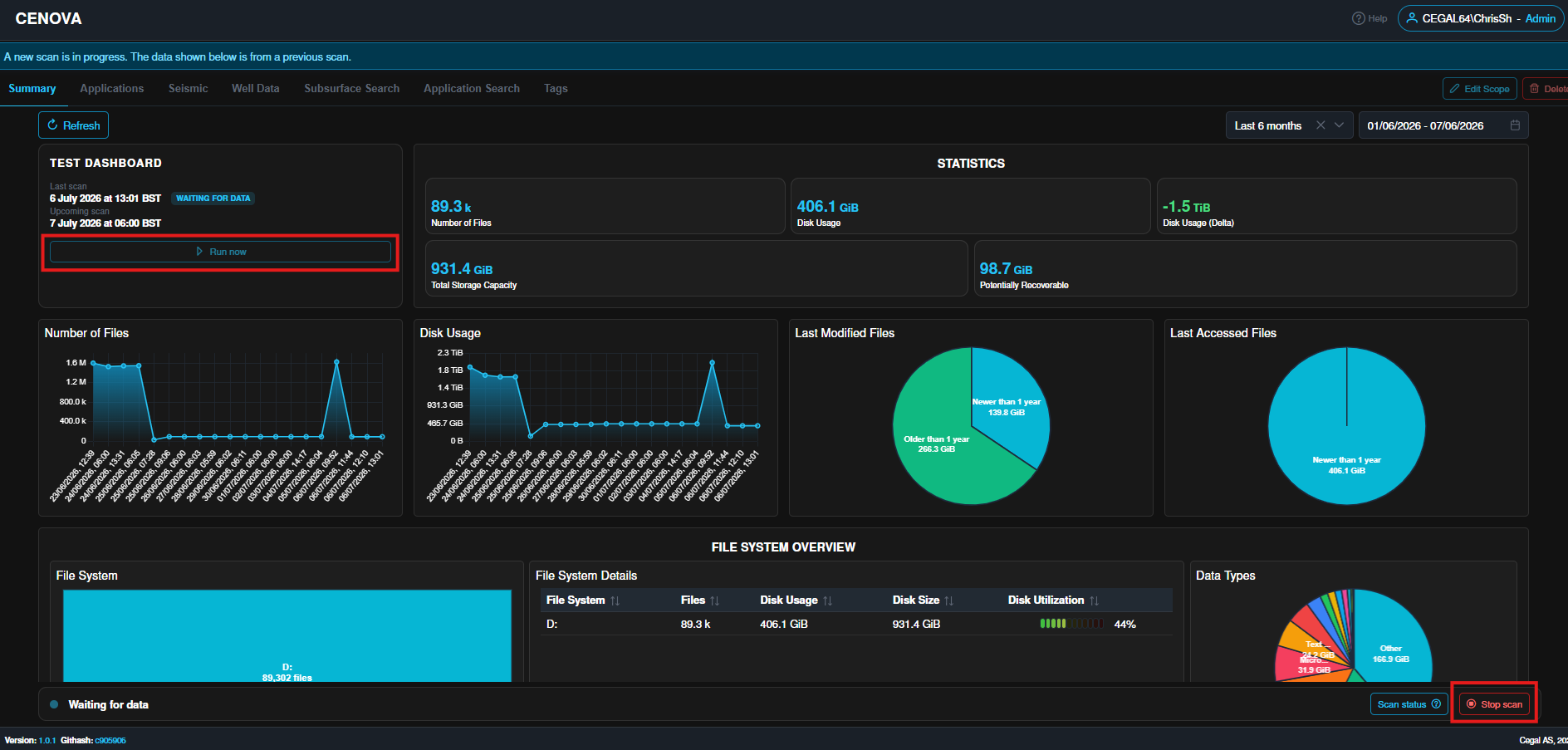Click the Help question mark icon
1568x750 pixels.
1358,18
